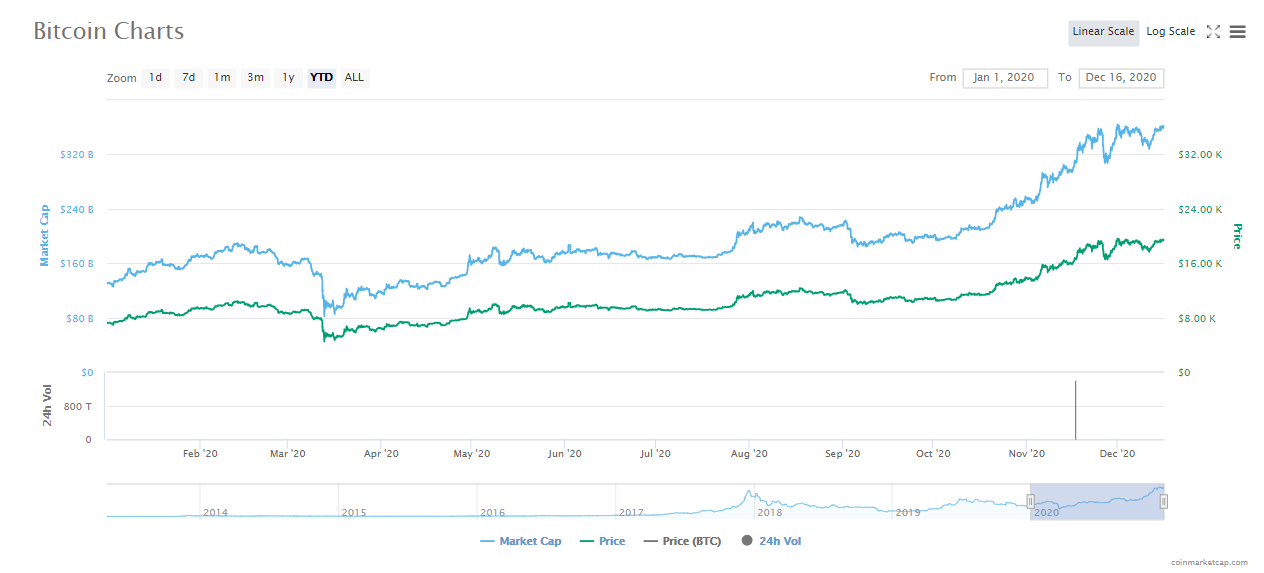Image resolution: width=1264 pixels, height=573 pixels.
Task: Toggle the Market Cap series legend
Action: pyautogui.click(x=521, y=541)
